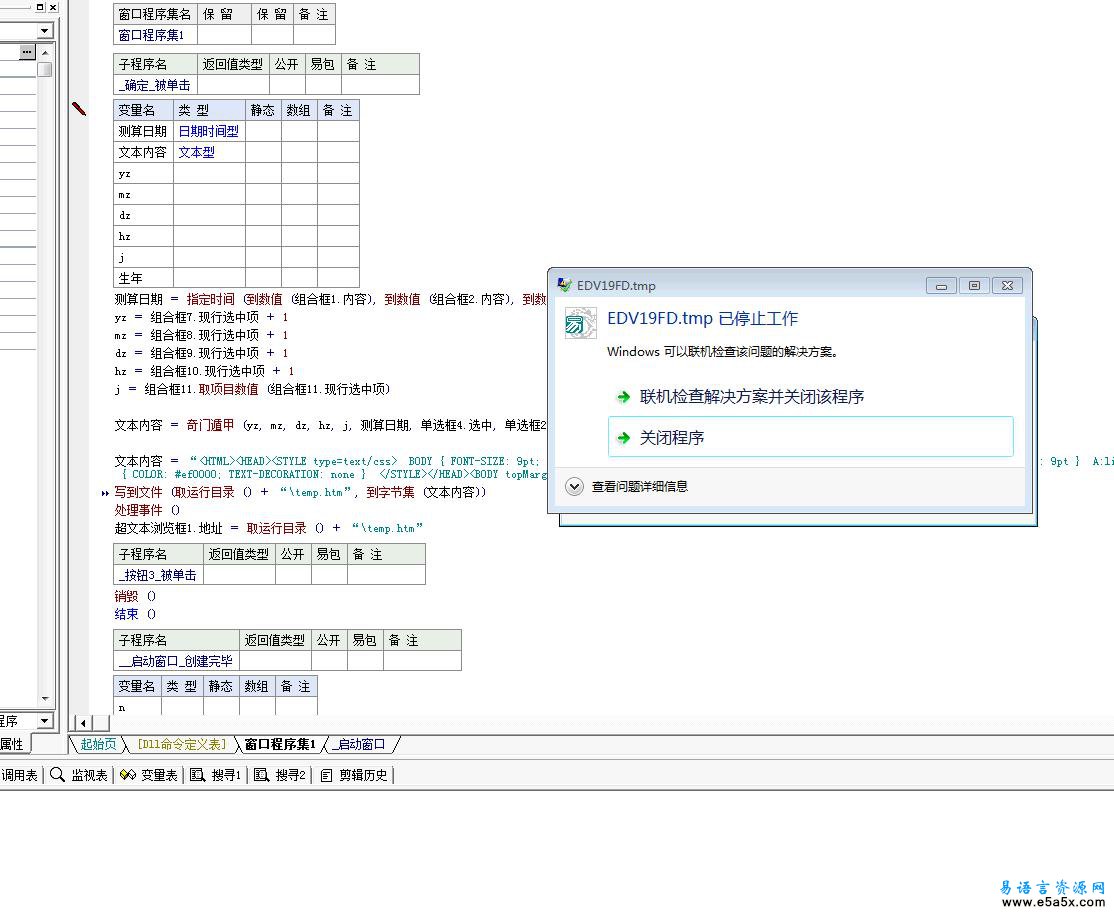This screenshot has height=915, width=1114.
Task: Select the yz variable row
Action: 236,173
